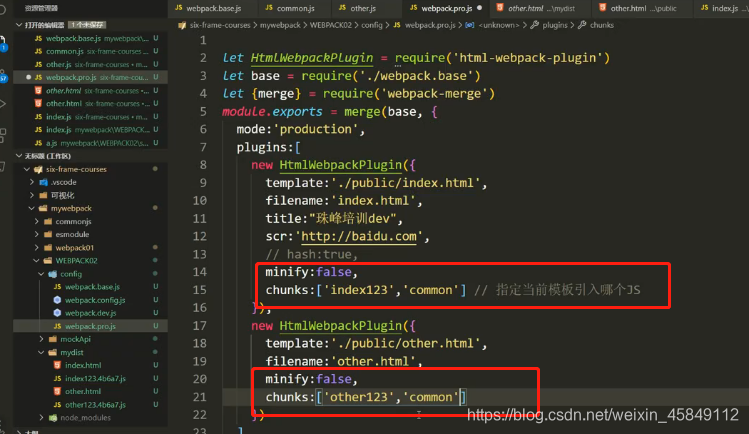Click line number 8 in the gutter
This screenshot has height=434, width=749.
(203, 165)
